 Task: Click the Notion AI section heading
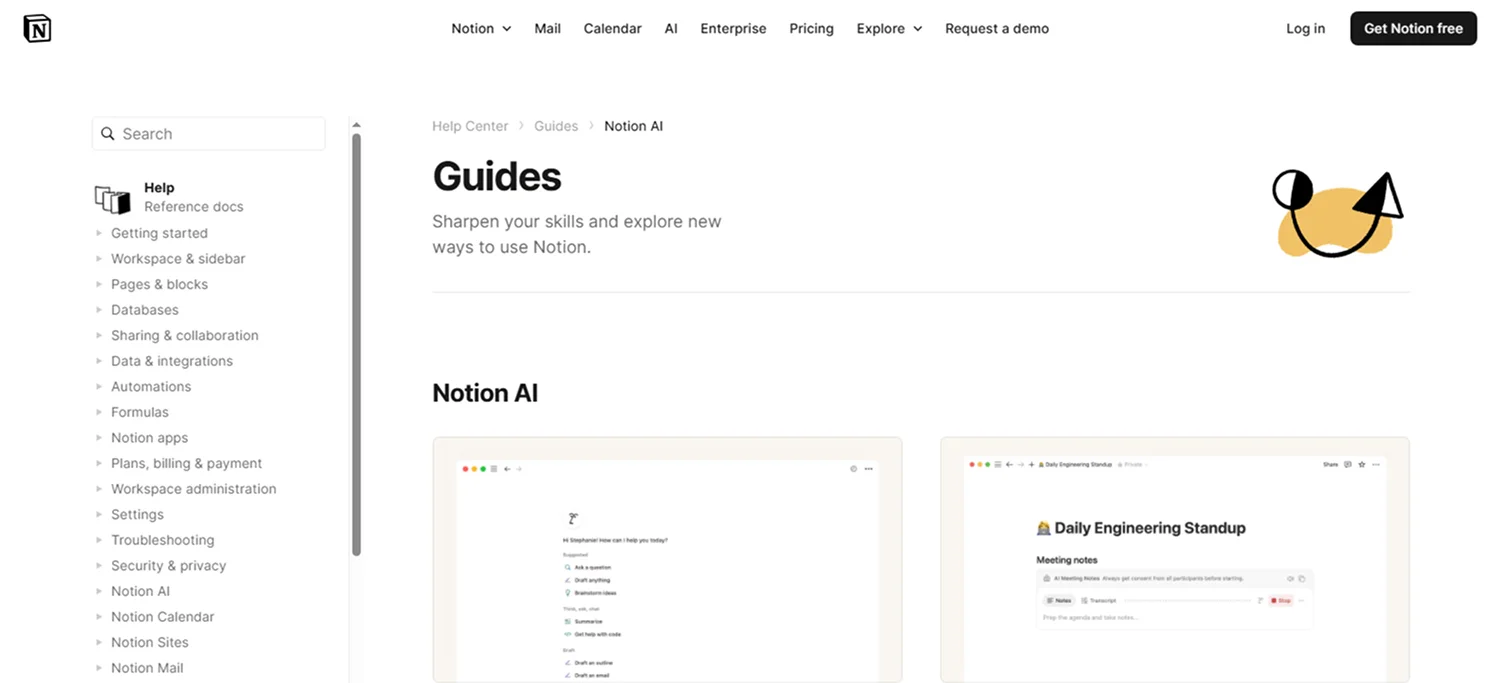click(x=485, y=393)
